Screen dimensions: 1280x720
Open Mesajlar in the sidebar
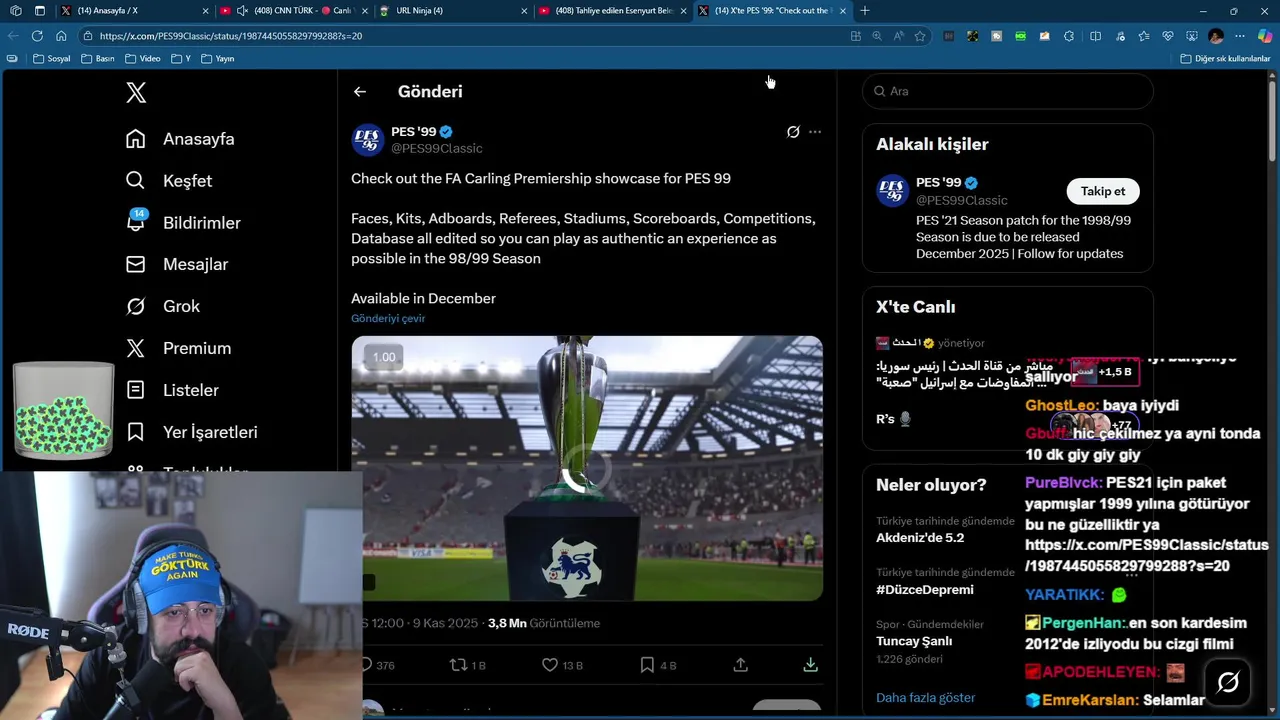(x=177, y=264)
